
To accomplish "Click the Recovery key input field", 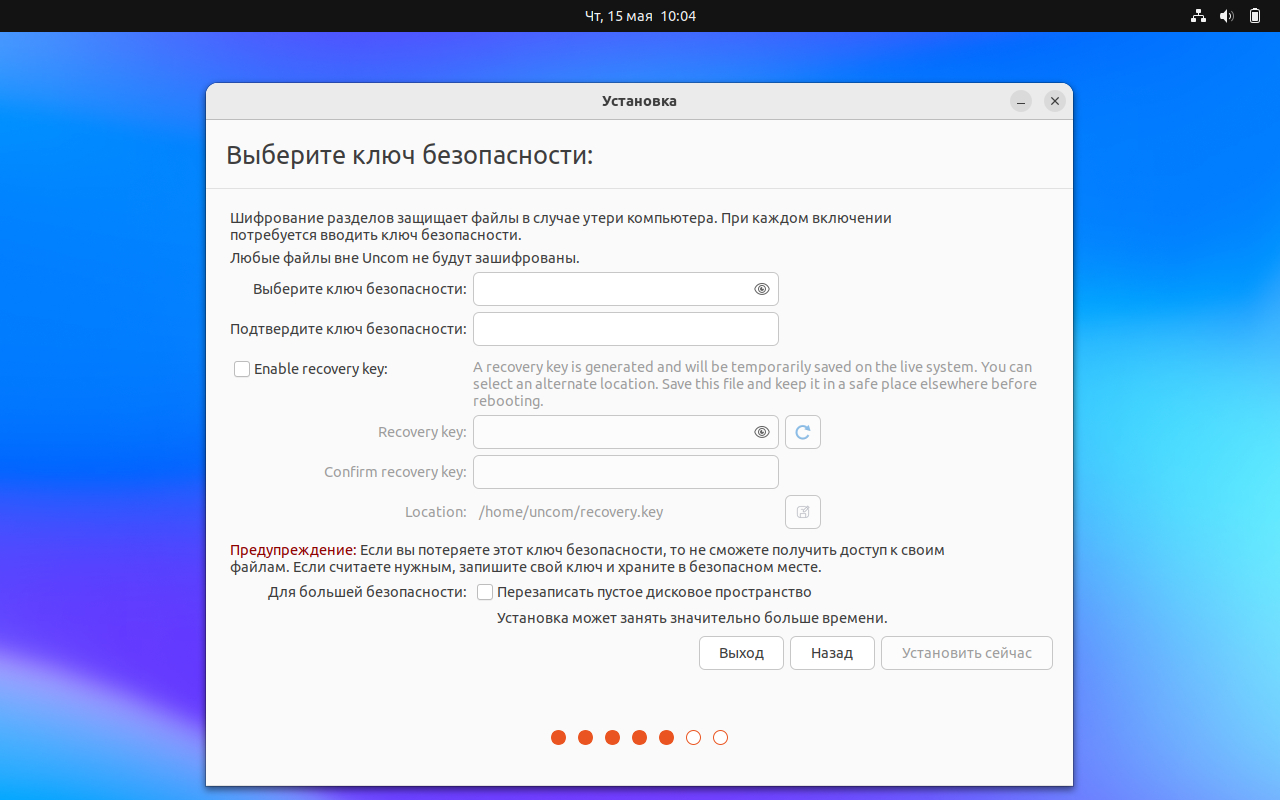I will point(626,432).
